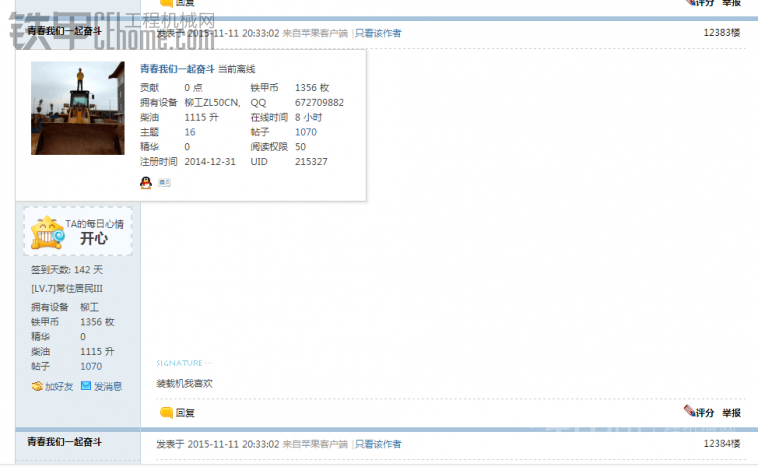Click author name heading of post 12384
The image size is (758, 467).
tap(64, 441)
